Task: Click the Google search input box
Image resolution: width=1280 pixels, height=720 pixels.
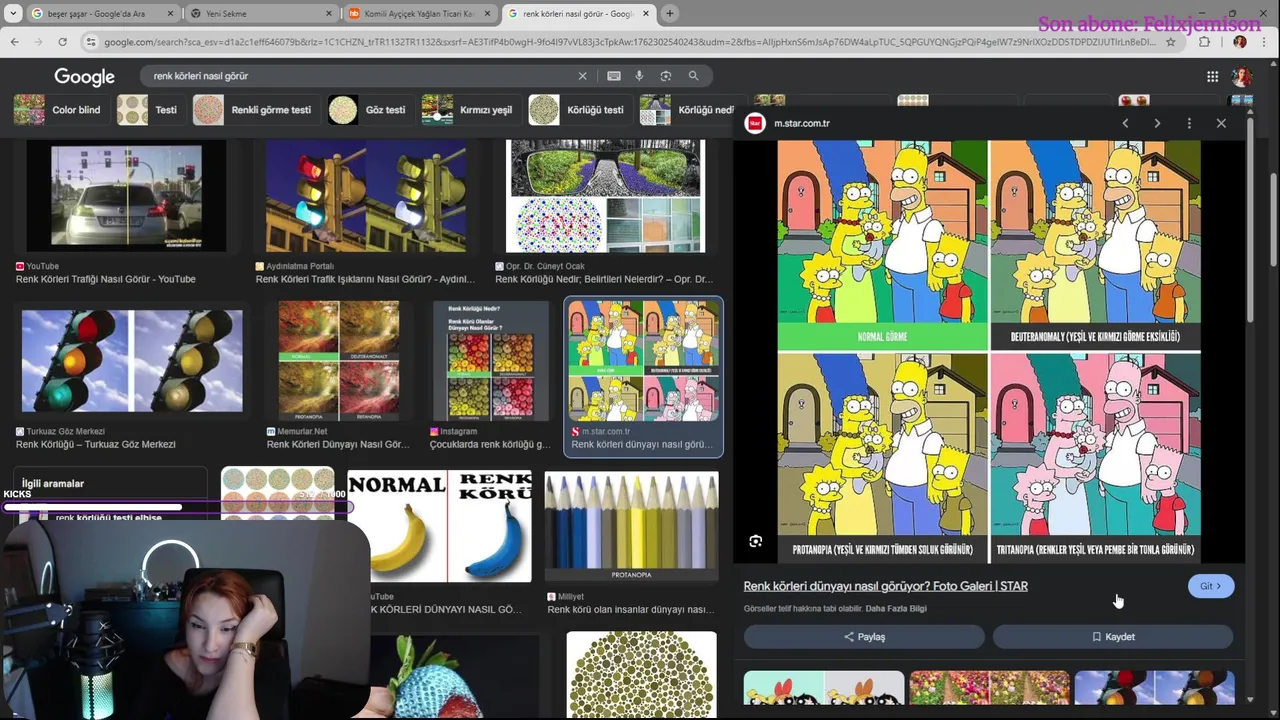Action: point(360,76)
